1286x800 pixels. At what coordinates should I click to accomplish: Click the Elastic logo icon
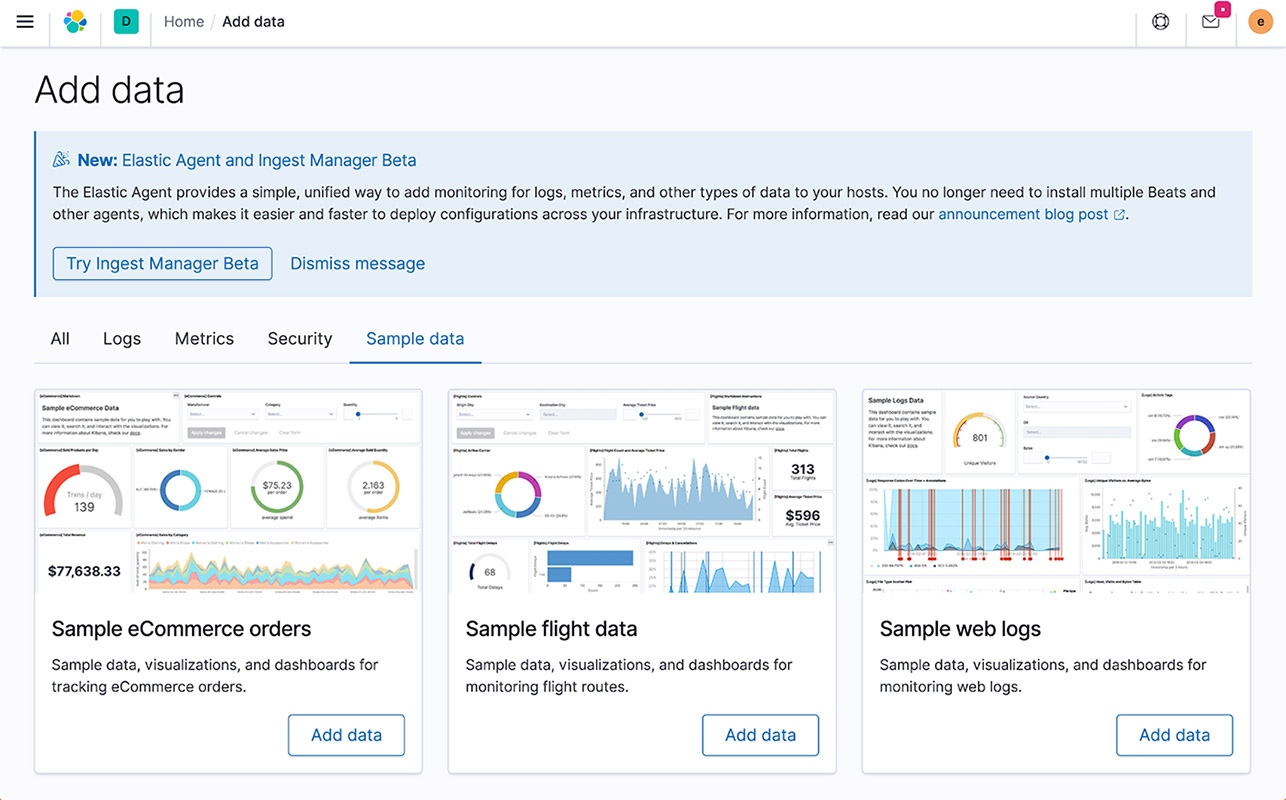click(x=75, y=21)
